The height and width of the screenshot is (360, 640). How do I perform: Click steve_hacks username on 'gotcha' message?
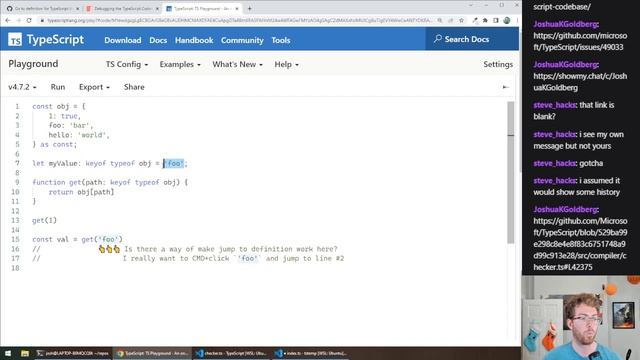coord(554,163)
